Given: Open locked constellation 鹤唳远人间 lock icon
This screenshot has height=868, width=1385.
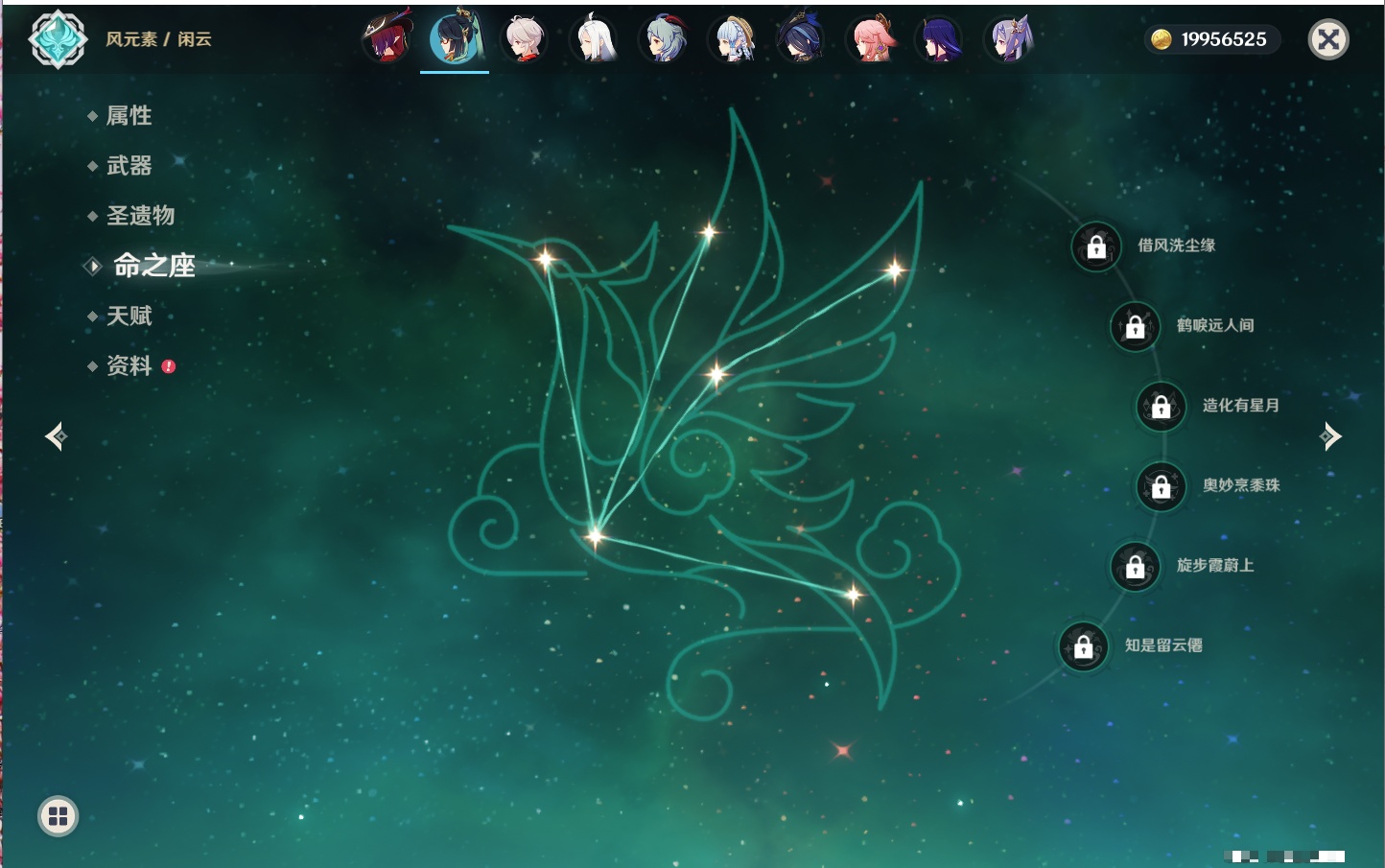Looking at the screenshot, I should coord(1136,326).
